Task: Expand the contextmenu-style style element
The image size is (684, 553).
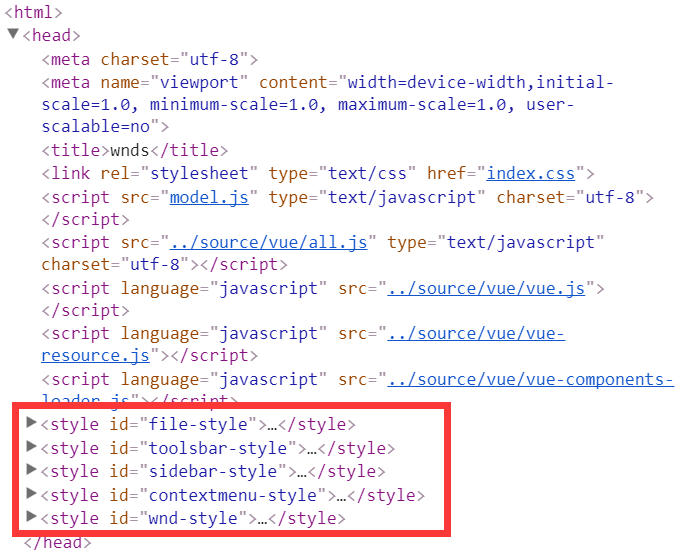Action: point(31,493)
